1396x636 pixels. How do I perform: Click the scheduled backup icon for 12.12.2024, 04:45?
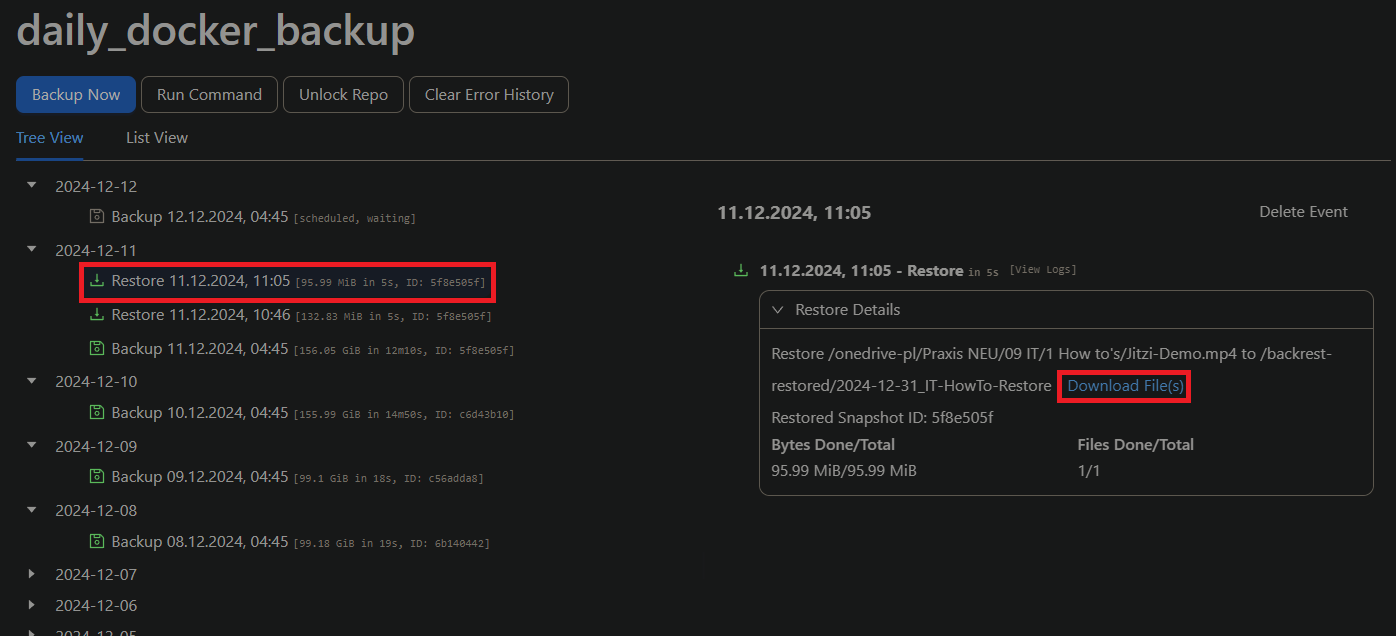click(97, 217)
